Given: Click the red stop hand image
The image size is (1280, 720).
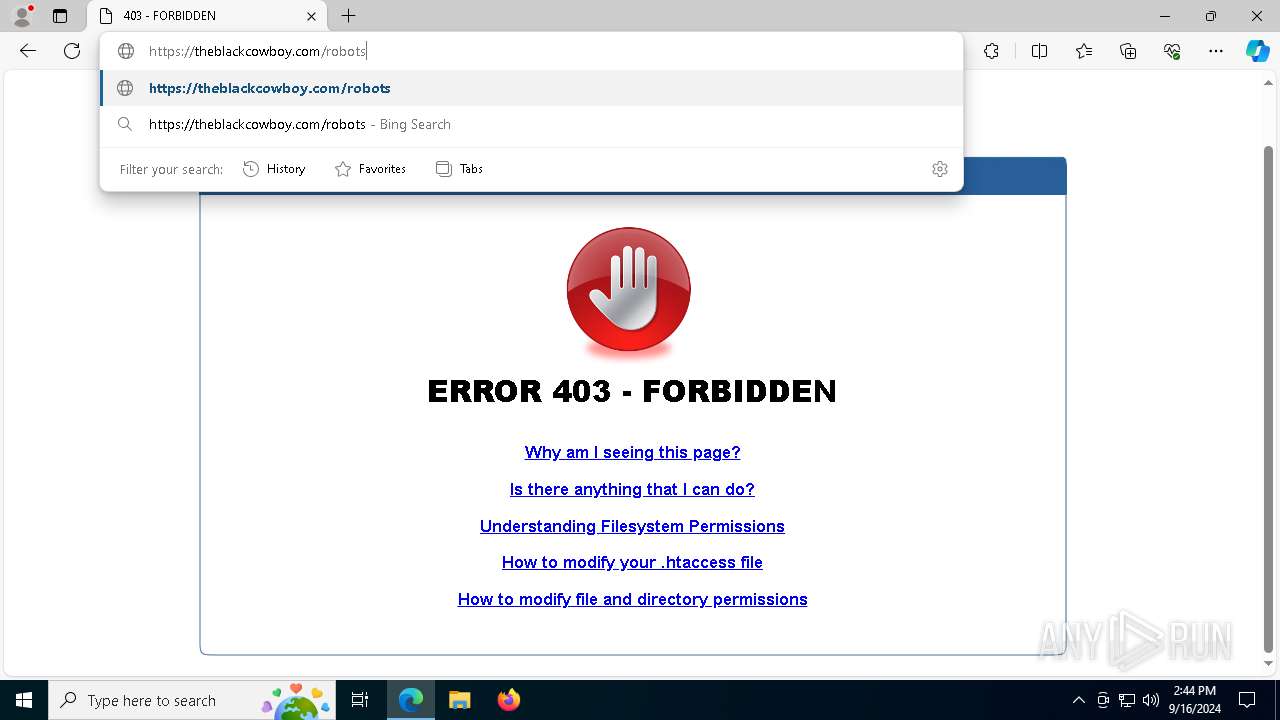Looking at the screenshot, I should [629, 290].
